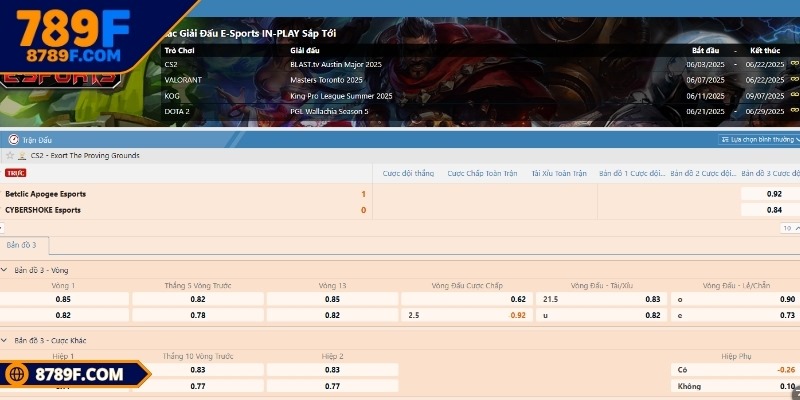Open link icon for PGL Wallachia row

(x=794, y=111)
